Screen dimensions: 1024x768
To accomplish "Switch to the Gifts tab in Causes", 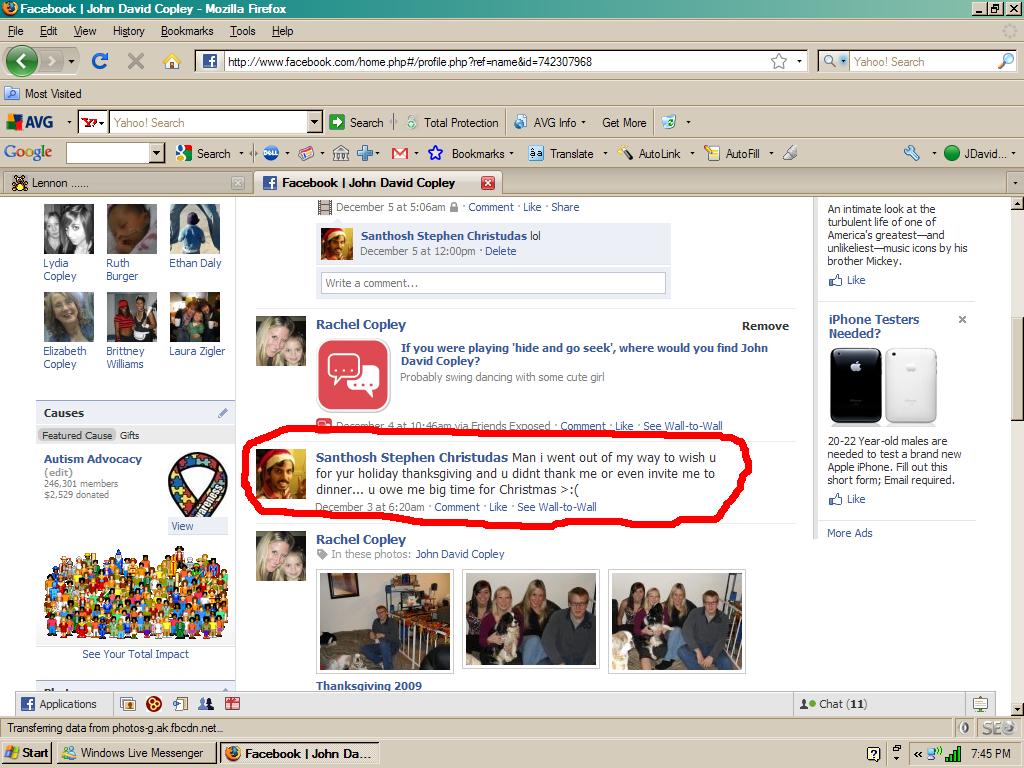I will pyautogui.click(x=129, y=435).
